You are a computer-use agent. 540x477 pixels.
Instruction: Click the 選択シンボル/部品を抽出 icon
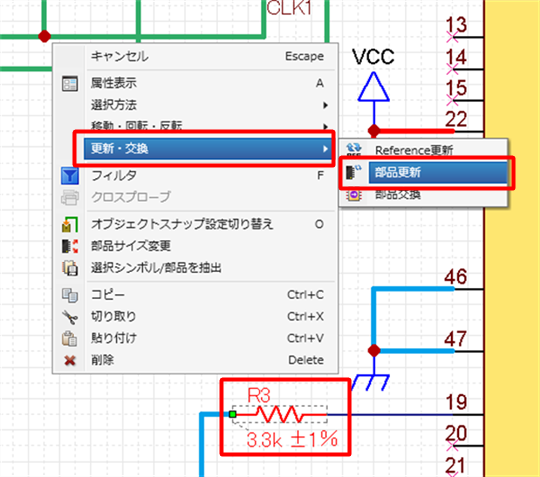[x=70, y=268]
